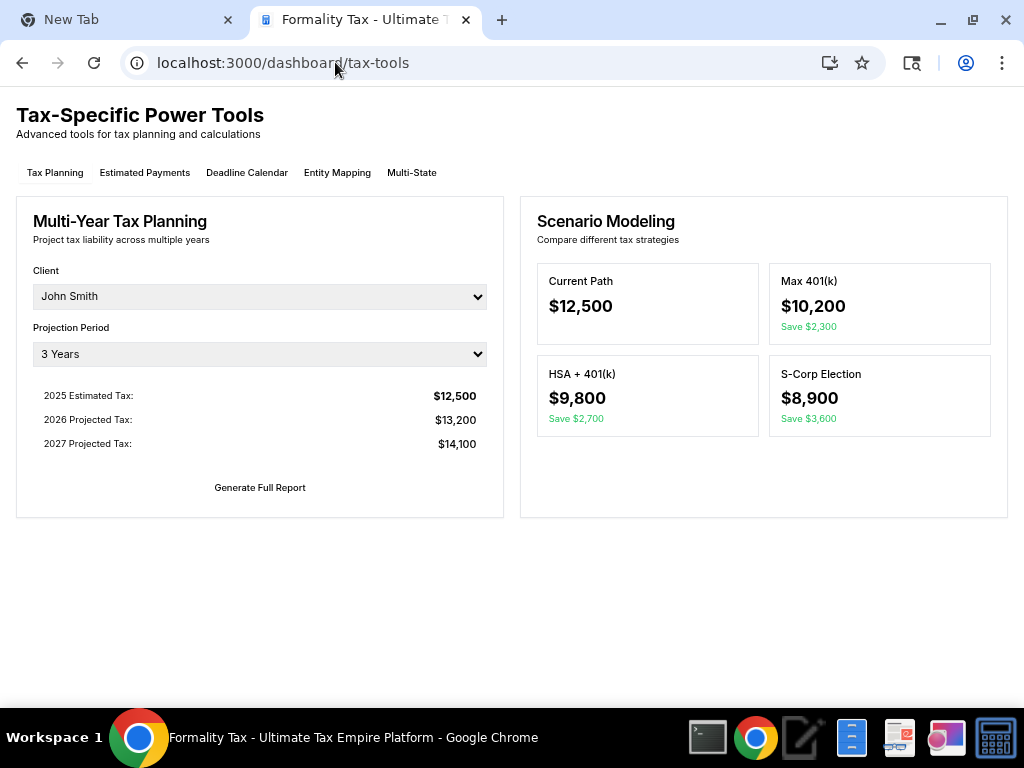Image resolution: width=1024 pixels, height=768 pixels.
Task: Launch the terminal from the taskbar
Action: pos(707,738)
